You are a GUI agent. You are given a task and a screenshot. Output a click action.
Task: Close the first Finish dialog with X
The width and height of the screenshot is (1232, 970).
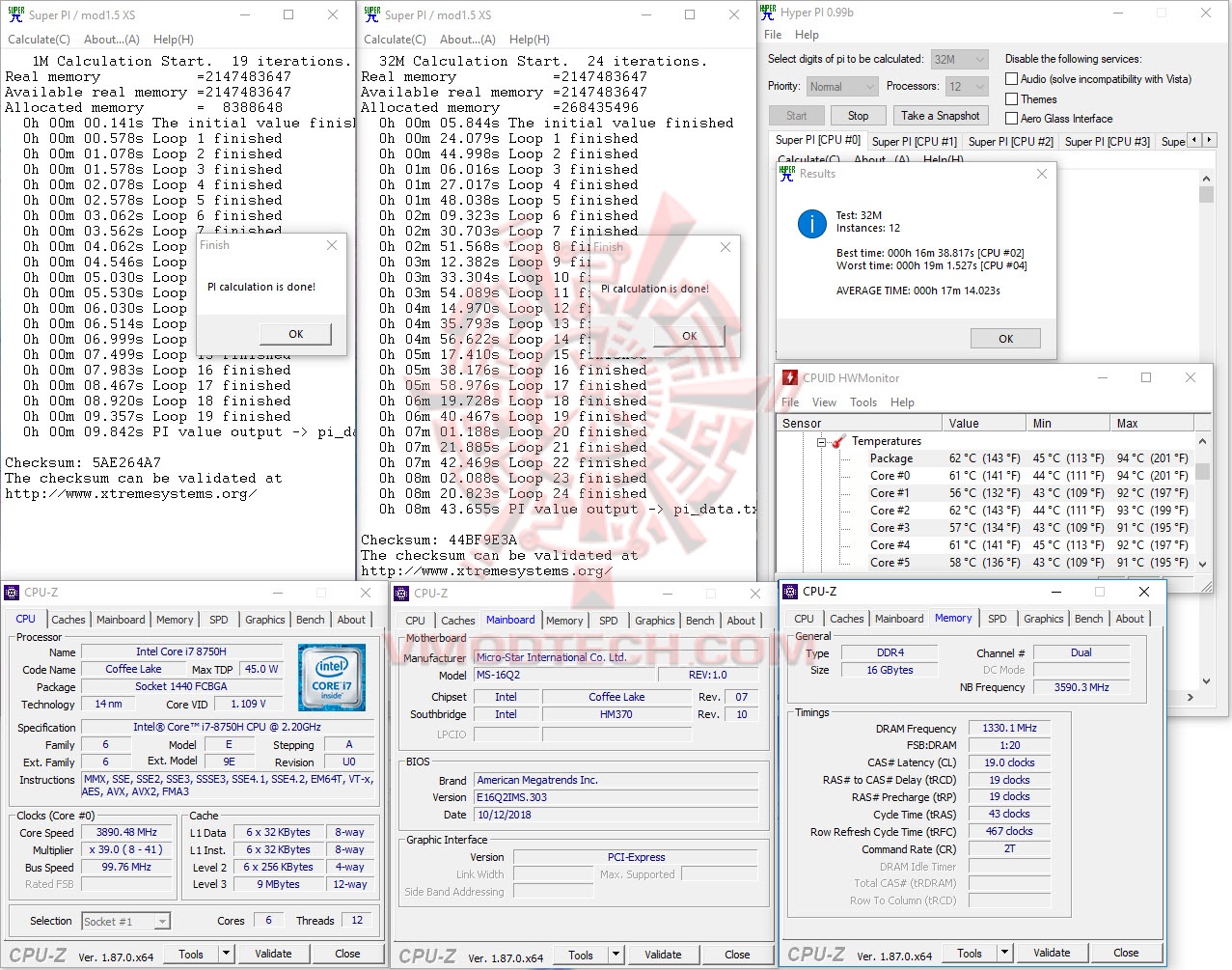click(x=332, y=245)
